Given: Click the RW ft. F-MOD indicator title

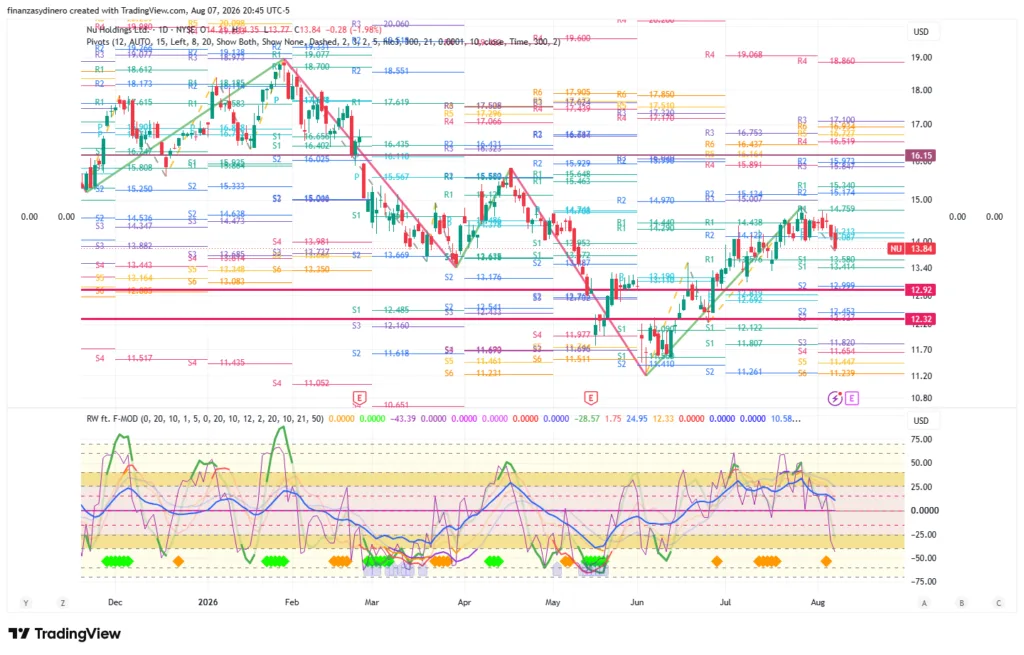Looking at the screenshot, I should [112, 418].
